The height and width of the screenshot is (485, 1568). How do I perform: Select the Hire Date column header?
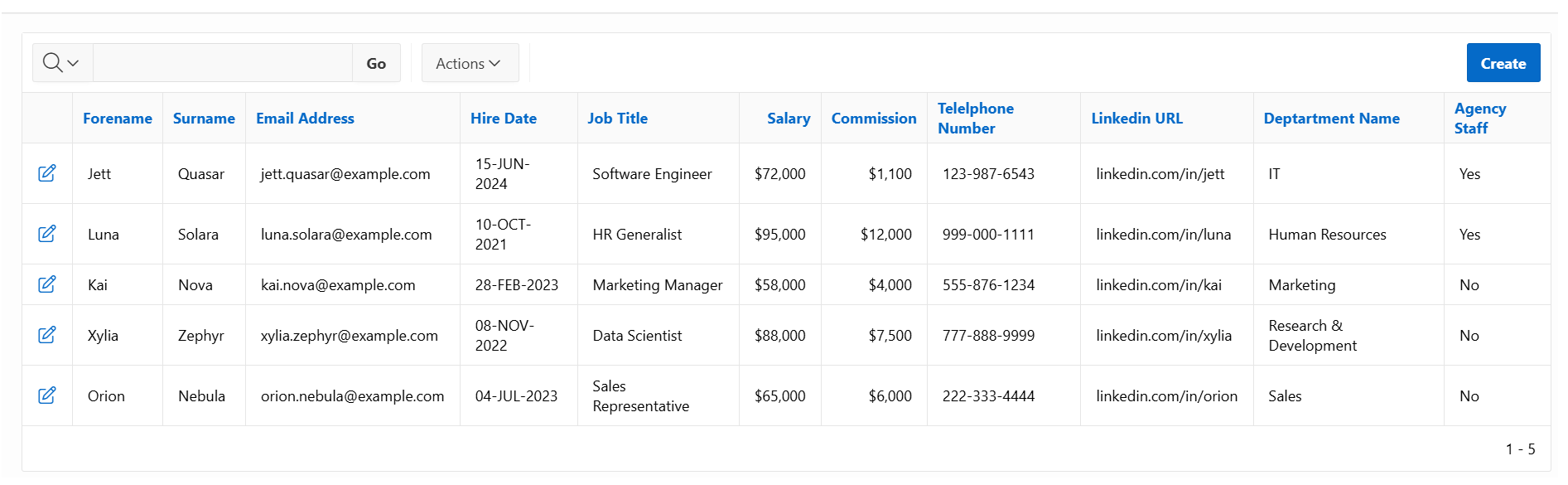coord(504,119)
